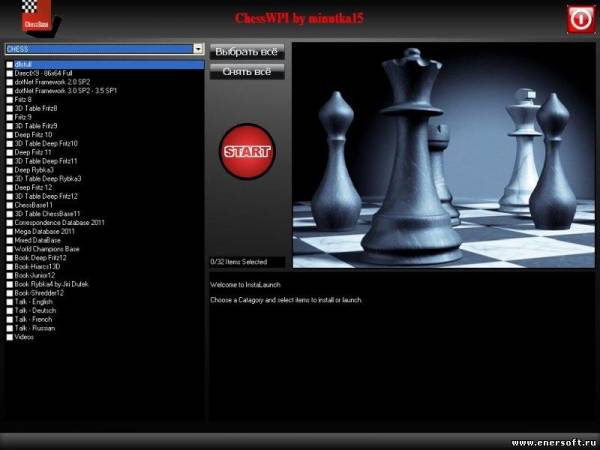This screenshot has height=450, width=600.
Task: Click the "0/32 Items Selected" counter
Action: (247, 262)
